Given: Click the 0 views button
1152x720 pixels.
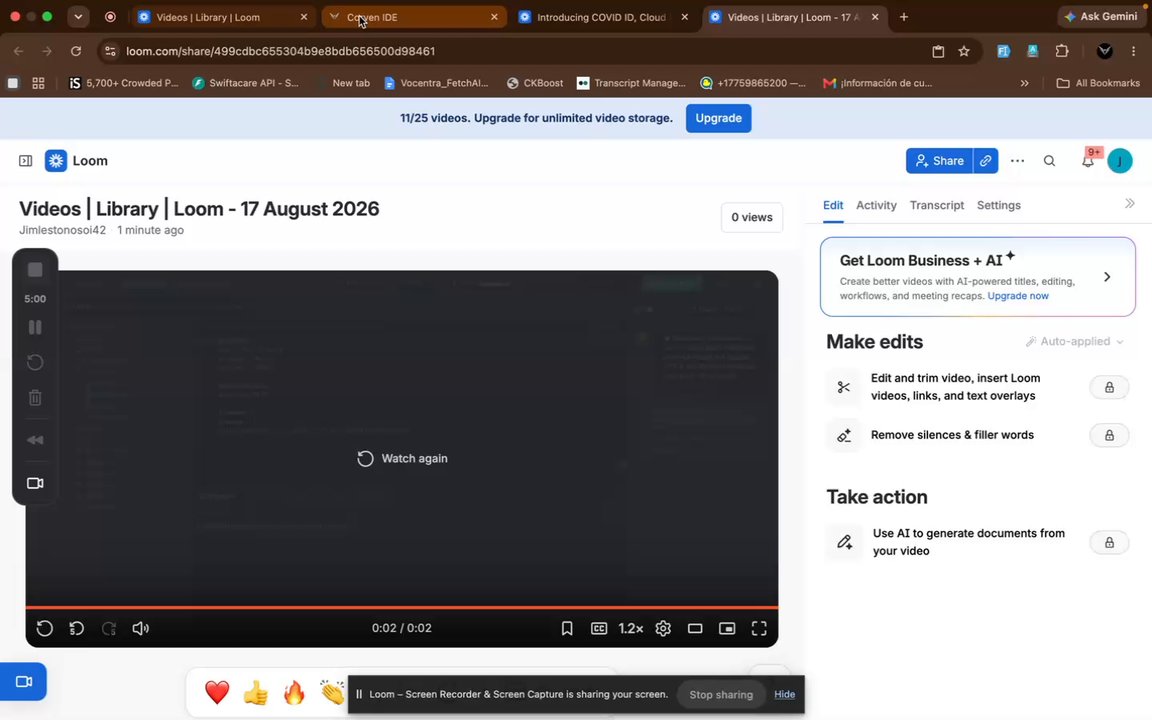Looking at the screenshot, I should pyautogui.click(x=752, y=217).
